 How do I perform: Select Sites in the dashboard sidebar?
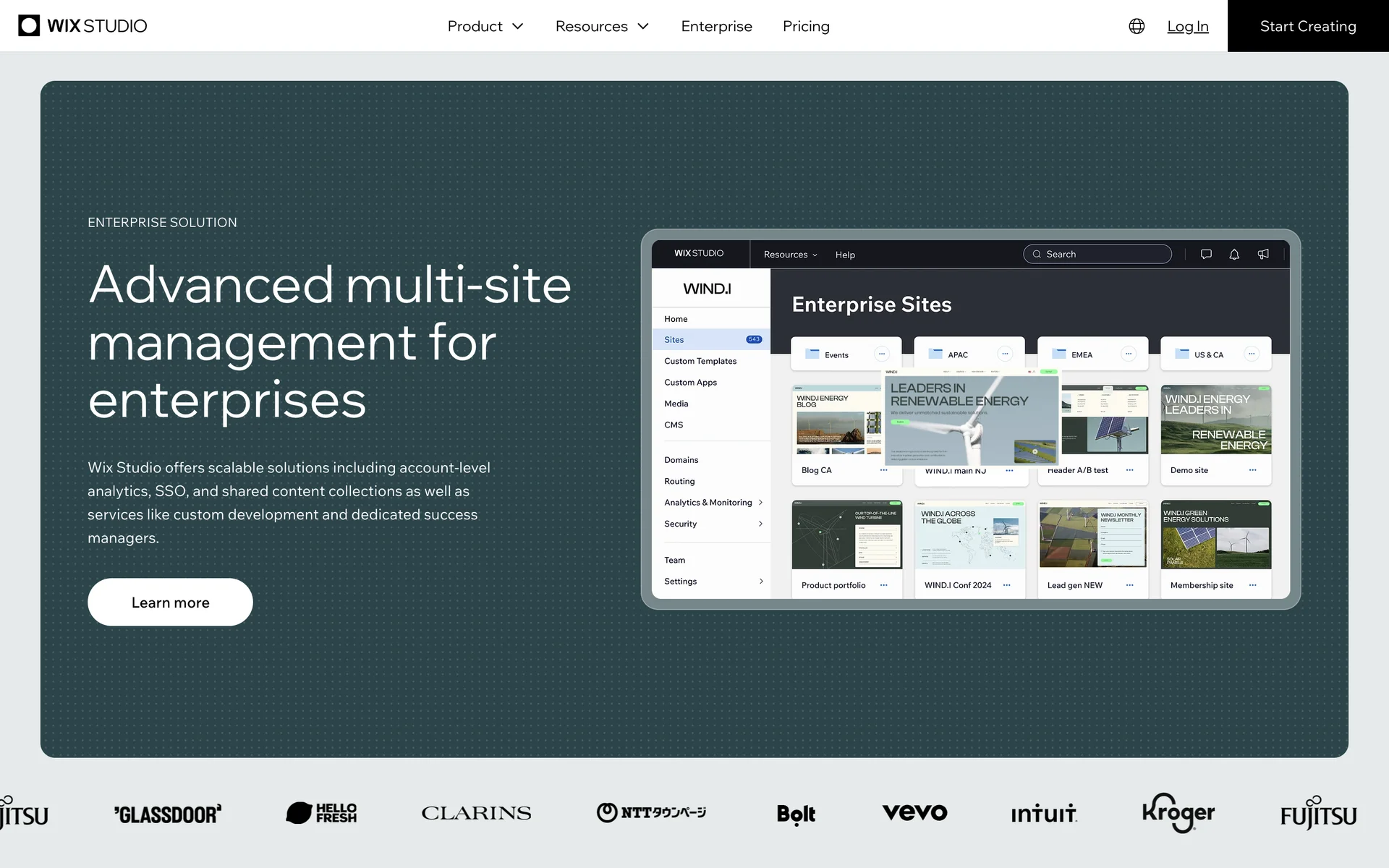pyautogui.click(x=674, y=339)
